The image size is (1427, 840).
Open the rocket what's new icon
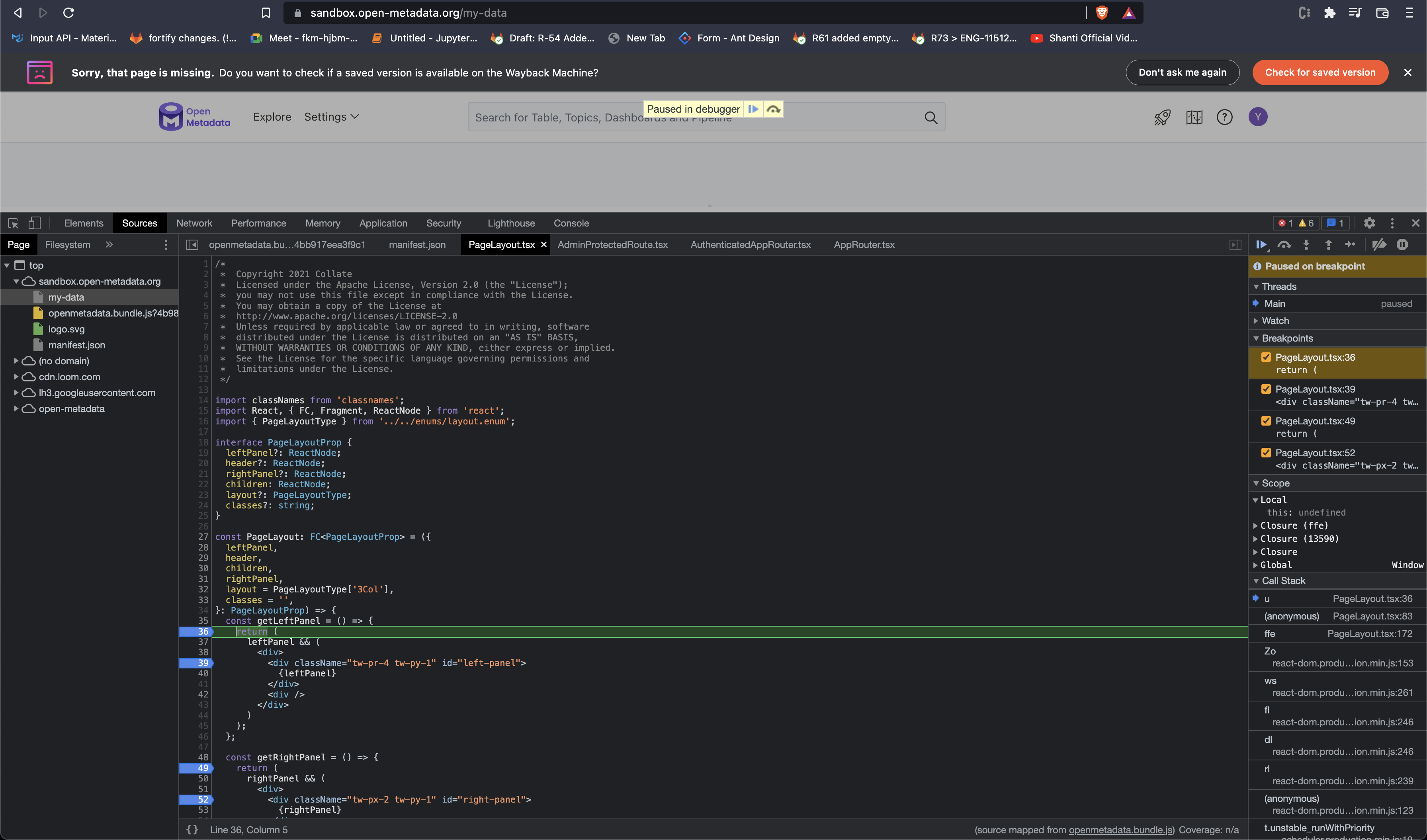point(1163,117)
